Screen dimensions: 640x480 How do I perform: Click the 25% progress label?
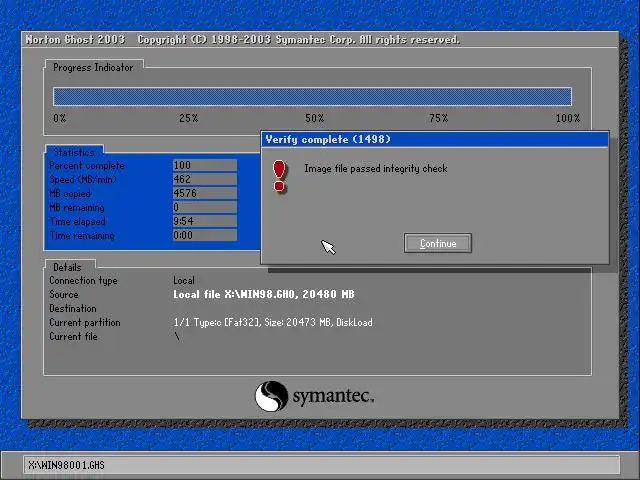(189, 118)
